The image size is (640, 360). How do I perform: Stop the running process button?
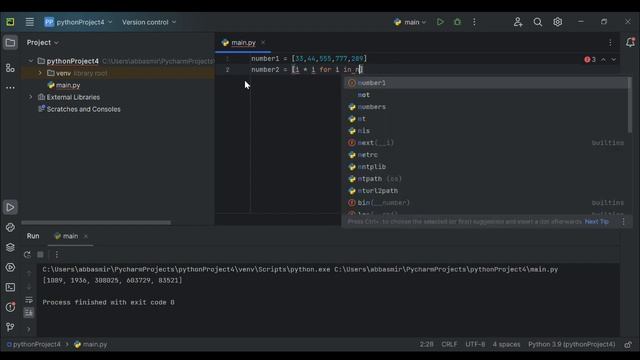[40, 255]
